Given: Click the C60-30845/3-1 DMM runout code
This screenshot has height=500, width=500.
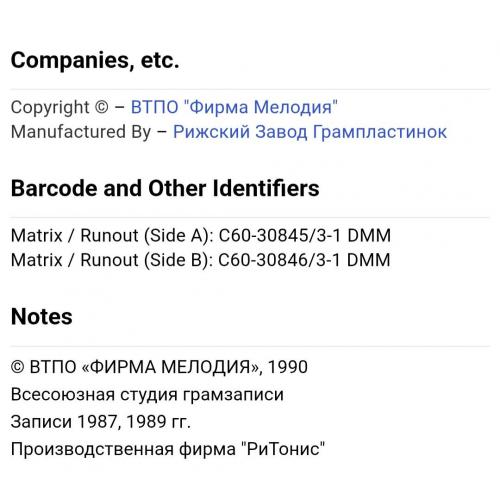Looking at the screenshot, I should [305, 235].
